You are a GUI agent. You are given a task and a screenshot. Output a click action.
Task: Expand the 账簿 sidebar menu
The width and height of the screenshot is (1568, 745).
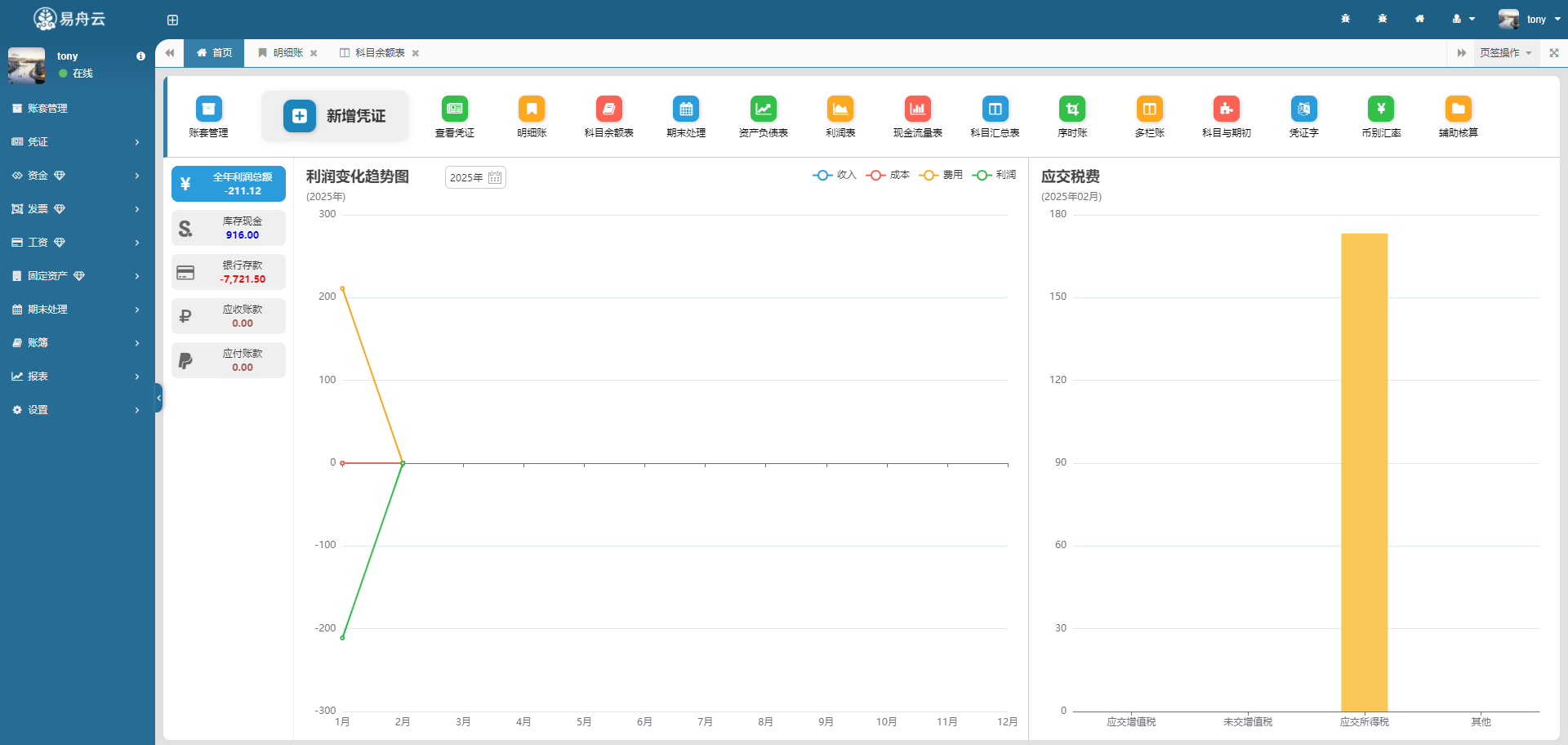(x=78, y=342)
